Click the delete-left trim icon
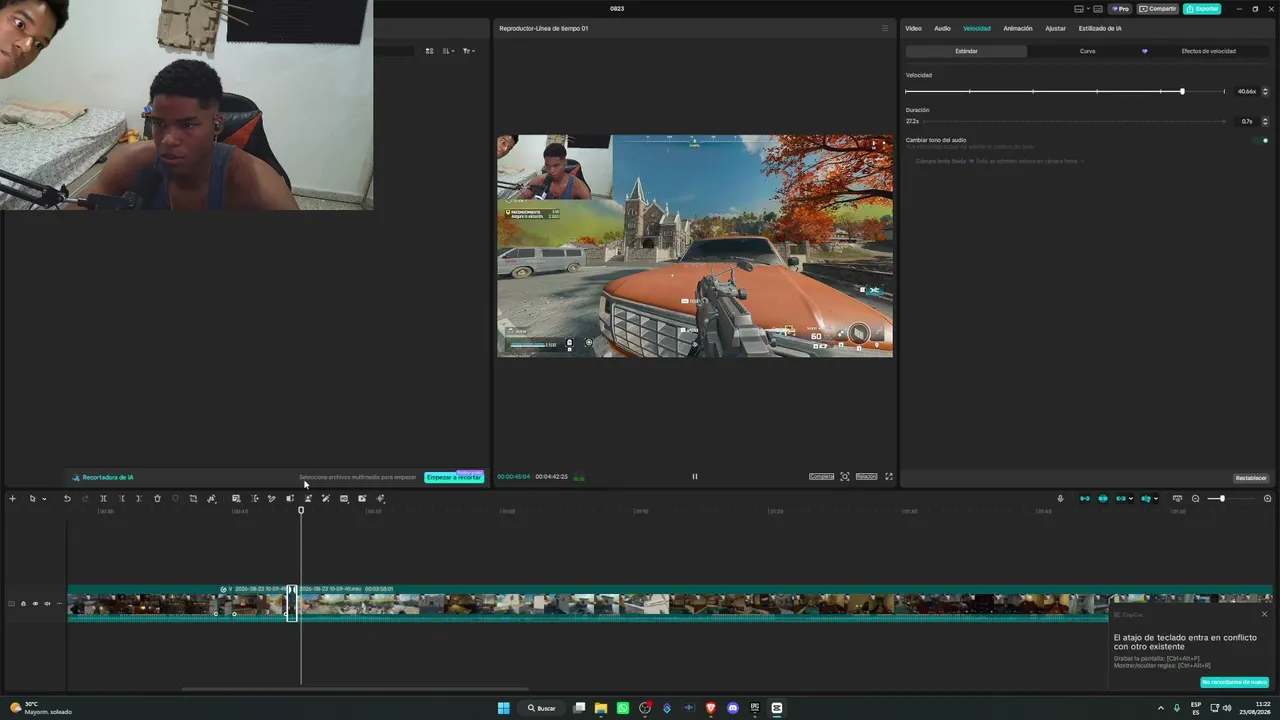 point(122,498)
